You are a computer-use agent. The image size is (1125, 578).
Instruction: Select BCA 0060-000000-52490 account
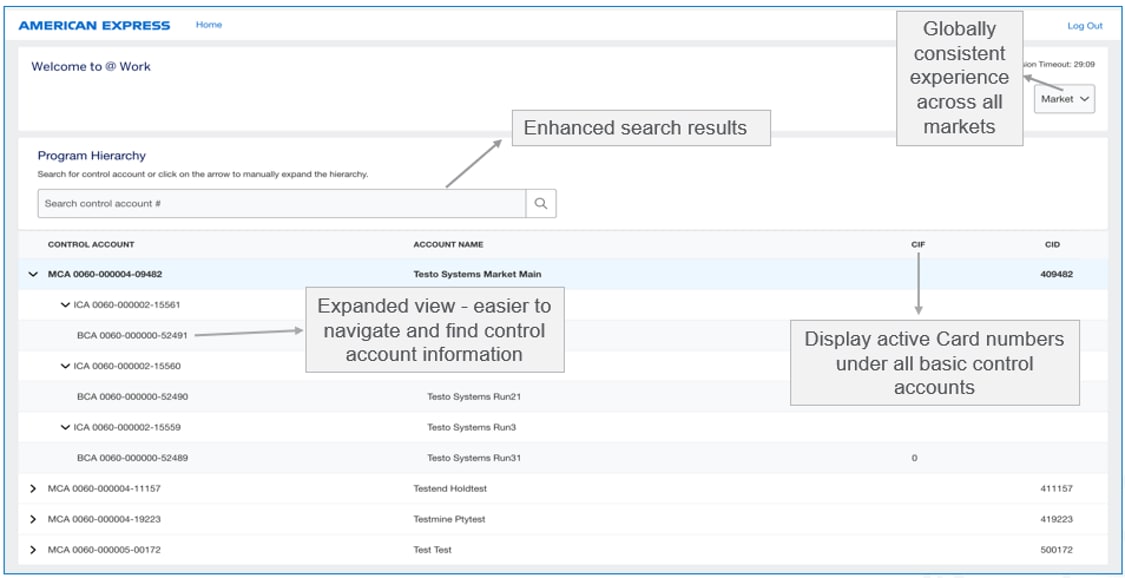[x=132, y=397]
